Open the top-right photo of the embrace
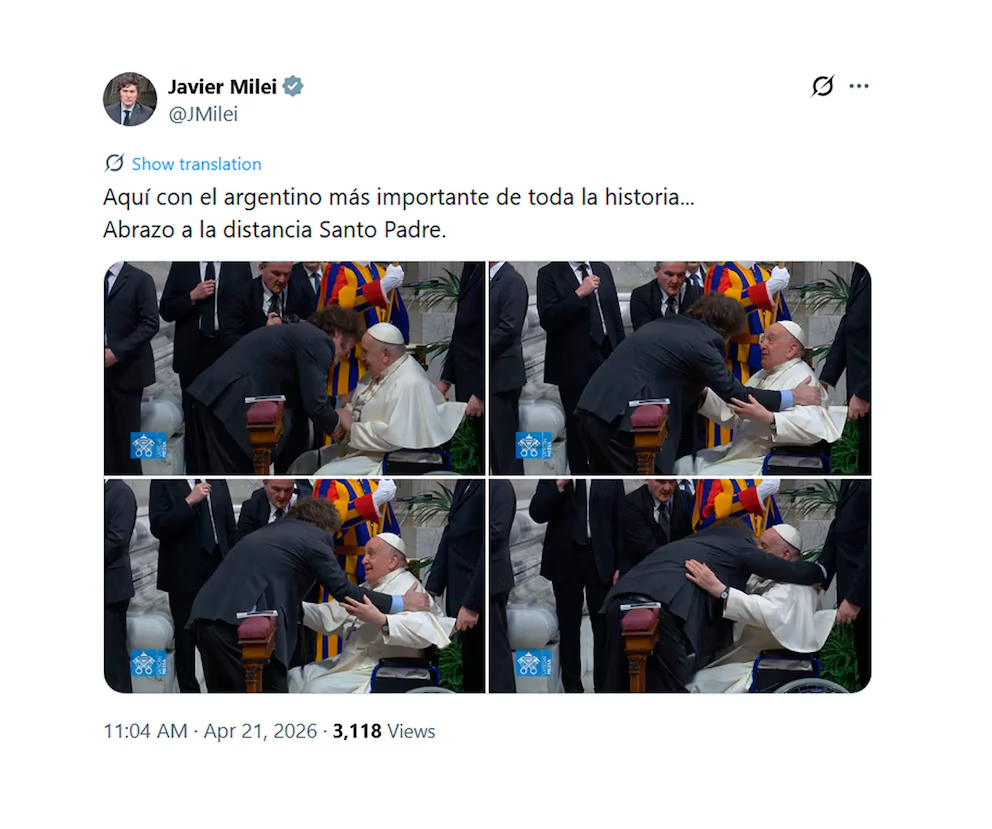This screenshot has height=829, width=992. [x=680, y=368]
